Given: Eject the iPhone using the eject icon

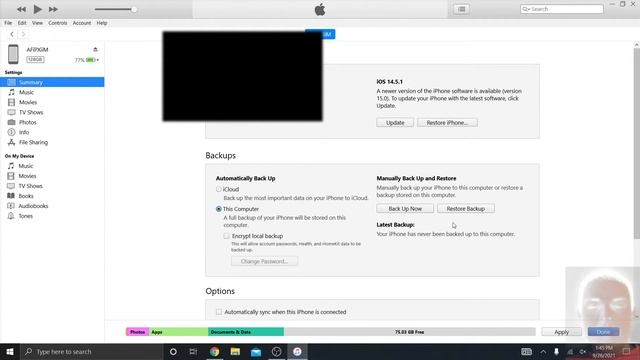Looking at the screenshot, I should coord(95,49).
